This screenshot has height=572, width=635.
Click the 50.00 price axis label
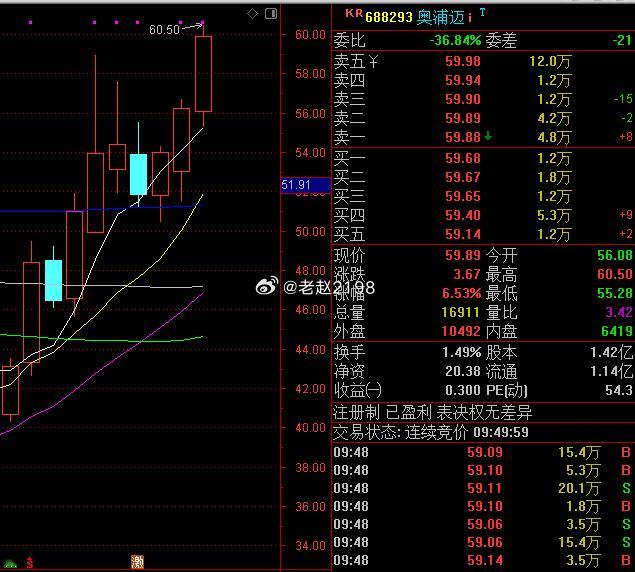[x=310, y=232]
